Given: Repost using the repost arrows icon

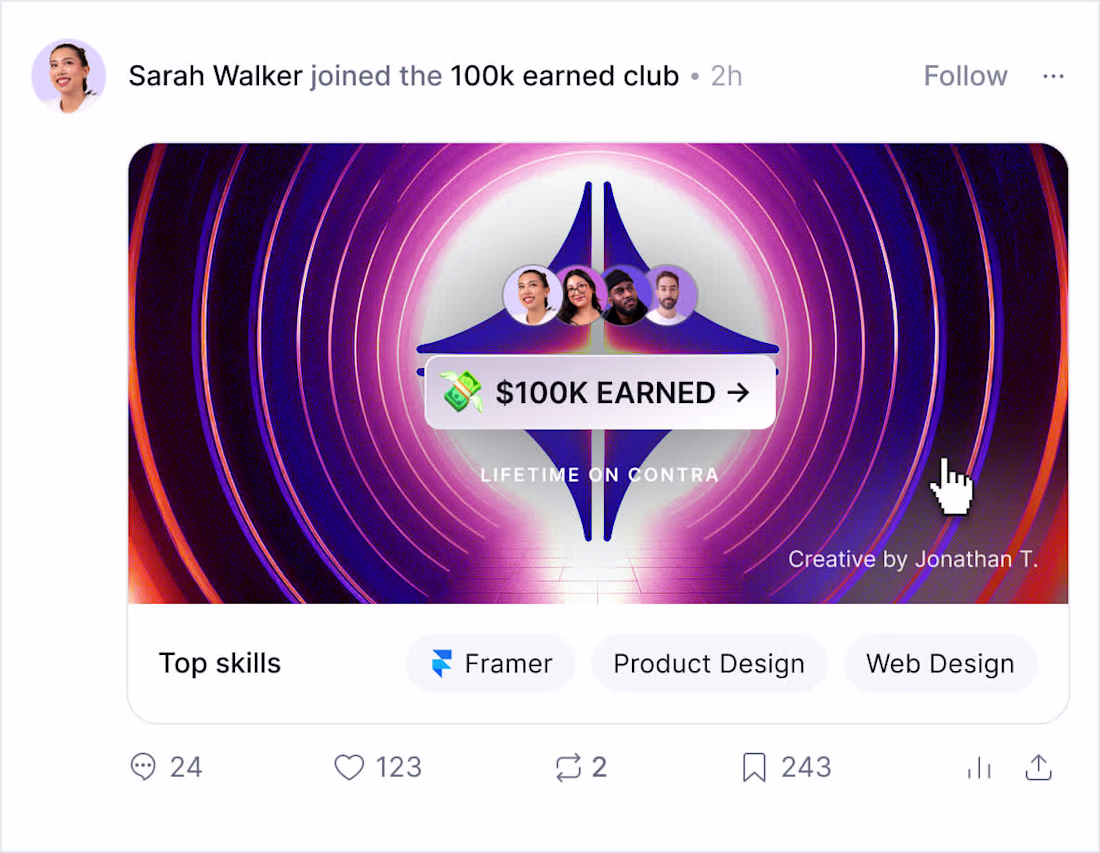Looking at the screenshot, I should (x=568, y=767).
